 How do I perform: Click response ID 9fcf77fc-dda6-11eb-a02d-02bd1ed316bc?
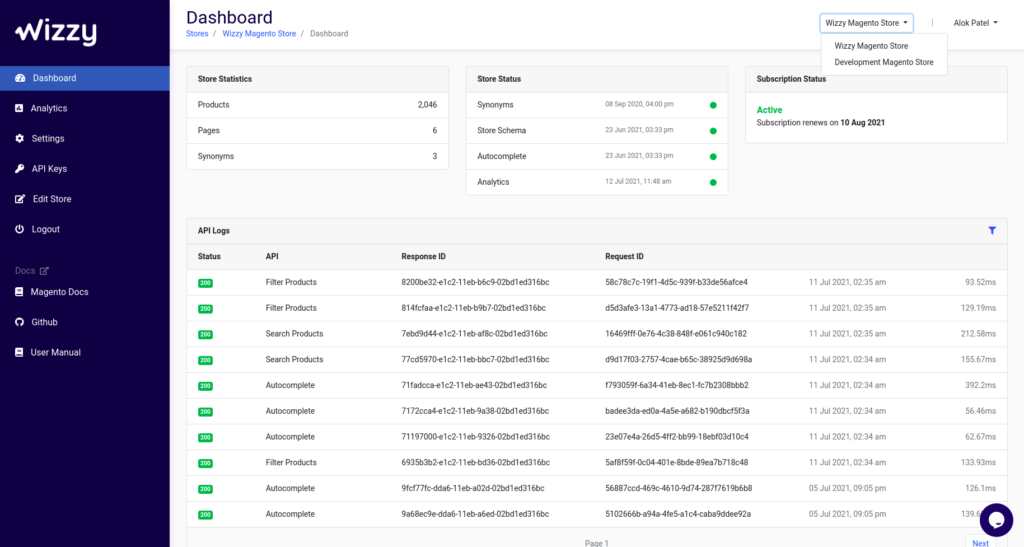(473, 488)
